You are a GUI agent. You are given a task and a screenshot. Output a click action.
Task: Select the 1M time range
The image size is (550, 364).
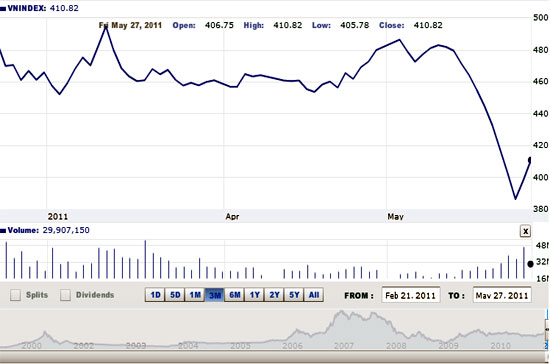coord(195,295)
